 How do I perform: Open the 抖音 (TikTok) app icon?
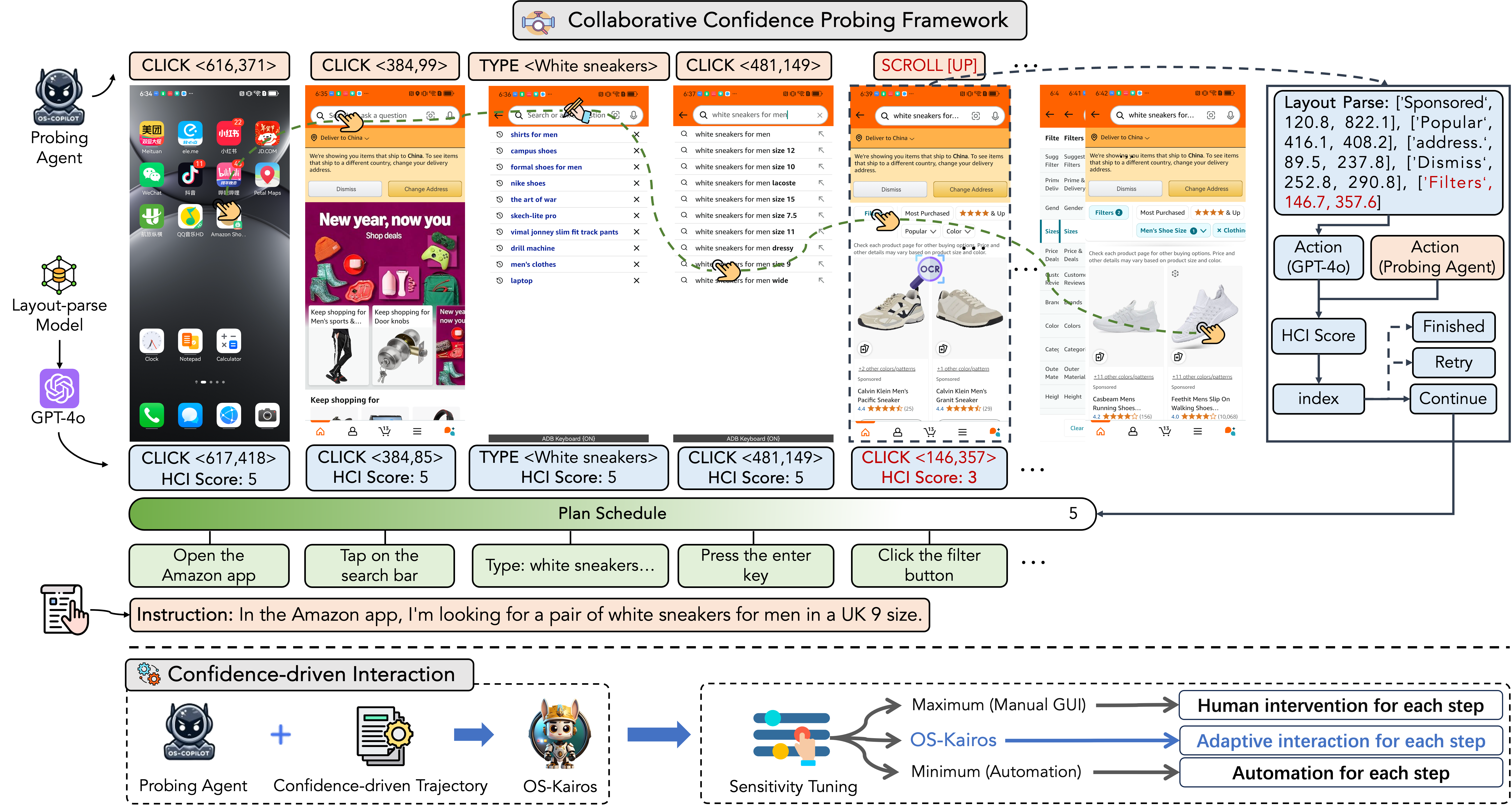click(x=190, y=175)
